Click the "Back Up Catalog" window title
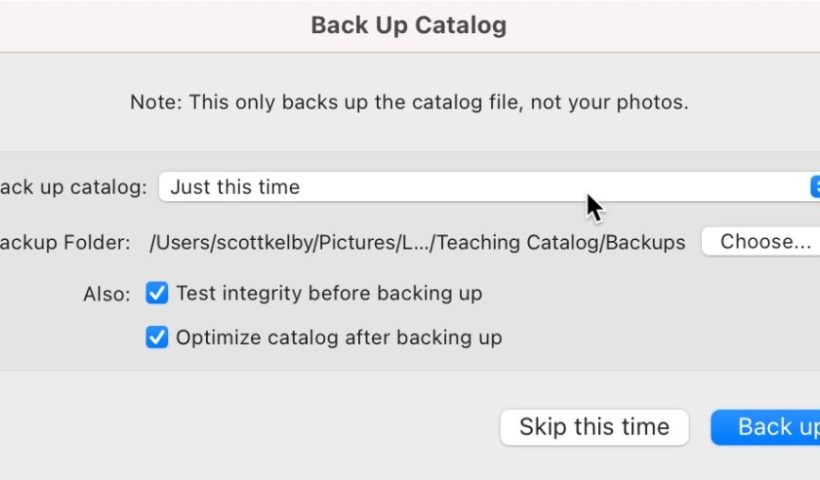 pos(408,25)
